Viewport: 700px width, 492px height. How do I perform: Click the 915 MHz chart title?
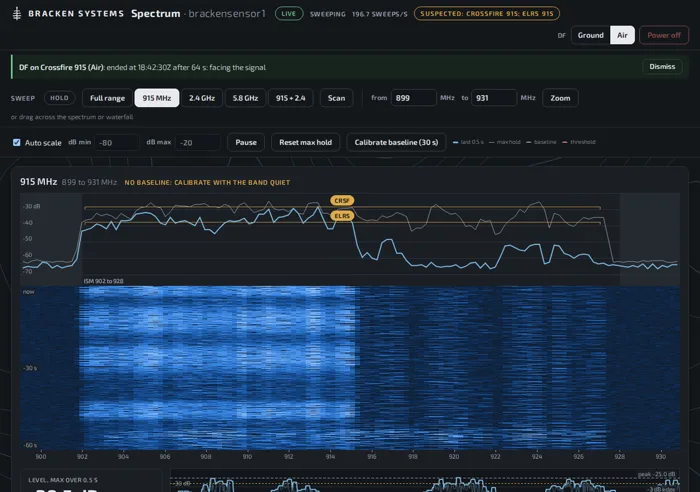[x=38, y=182]
